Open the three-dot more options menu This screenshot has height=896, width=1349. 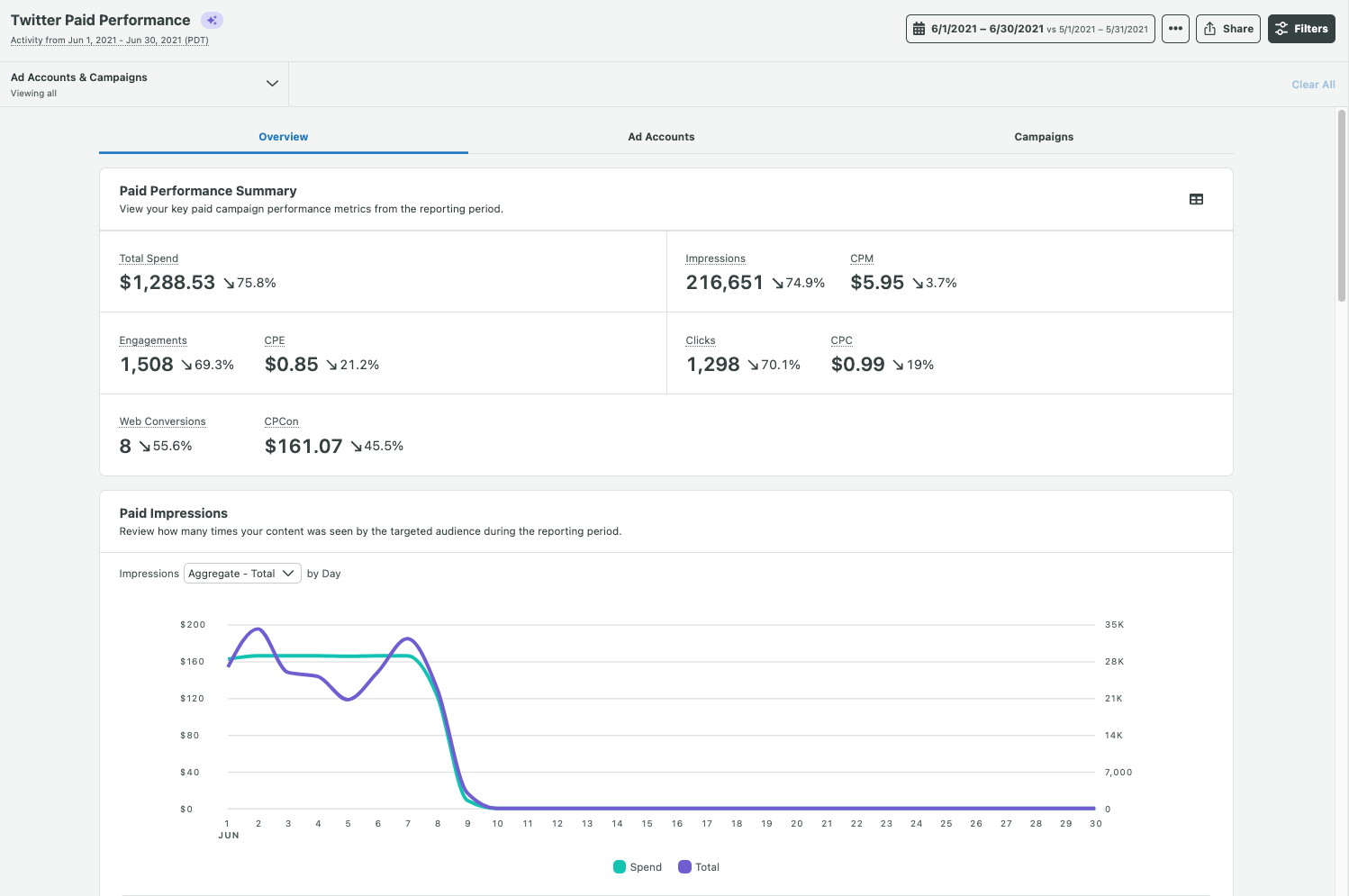coord(1175,29)
